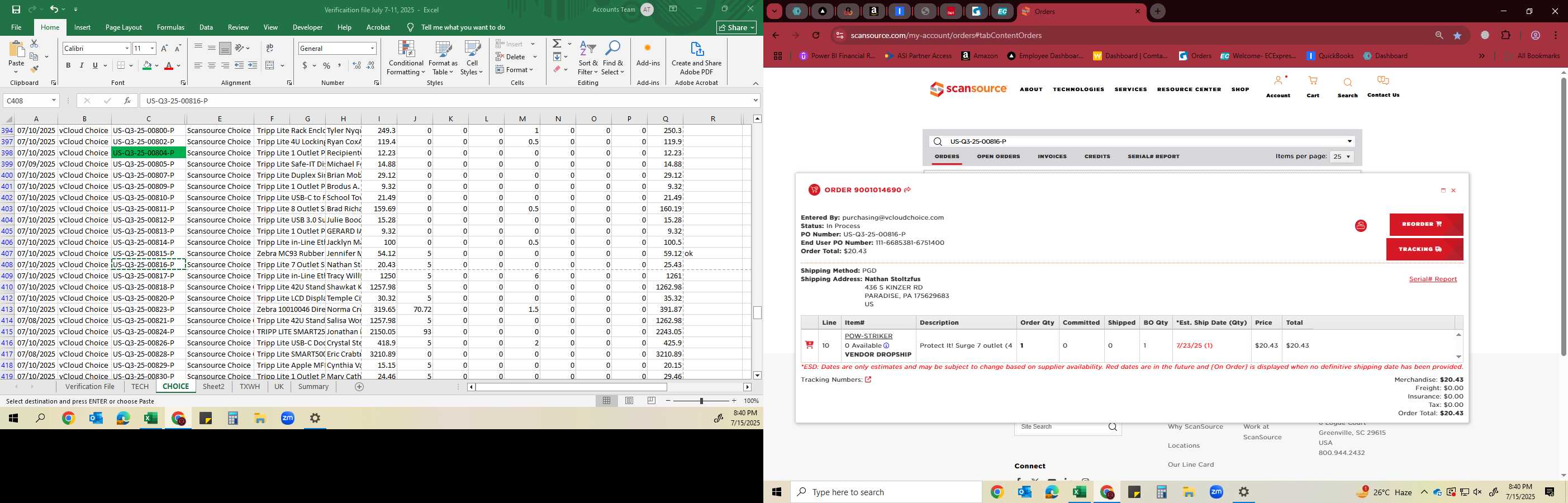Click the TRACKING button
Viewport: 1568px width, 503px height.
1425,249
